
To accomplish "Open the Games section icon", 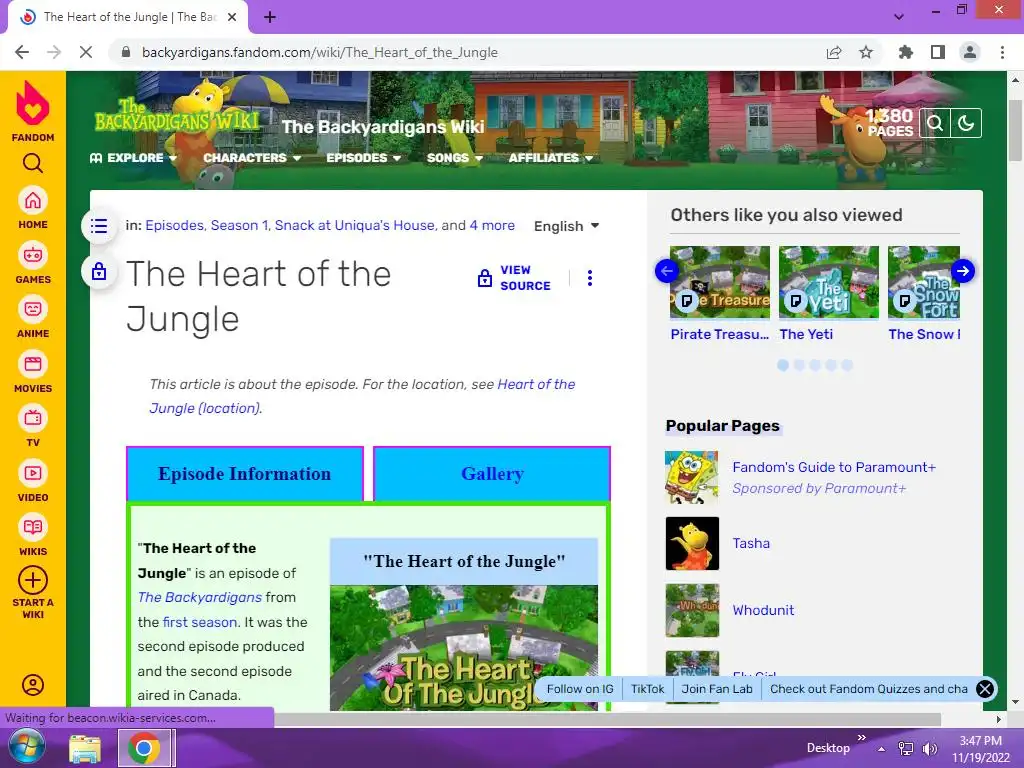I will [33, 255].
